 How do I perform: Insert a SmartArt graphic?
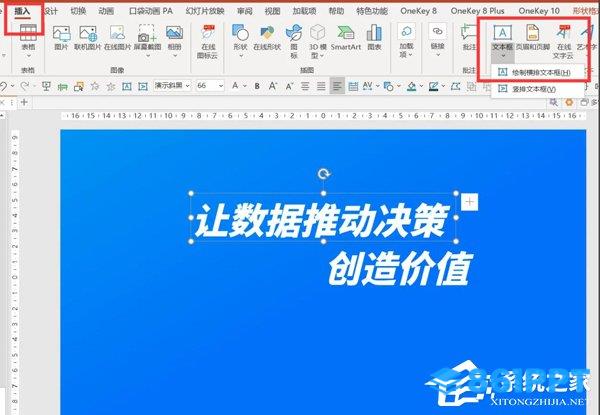click(346, 37)
